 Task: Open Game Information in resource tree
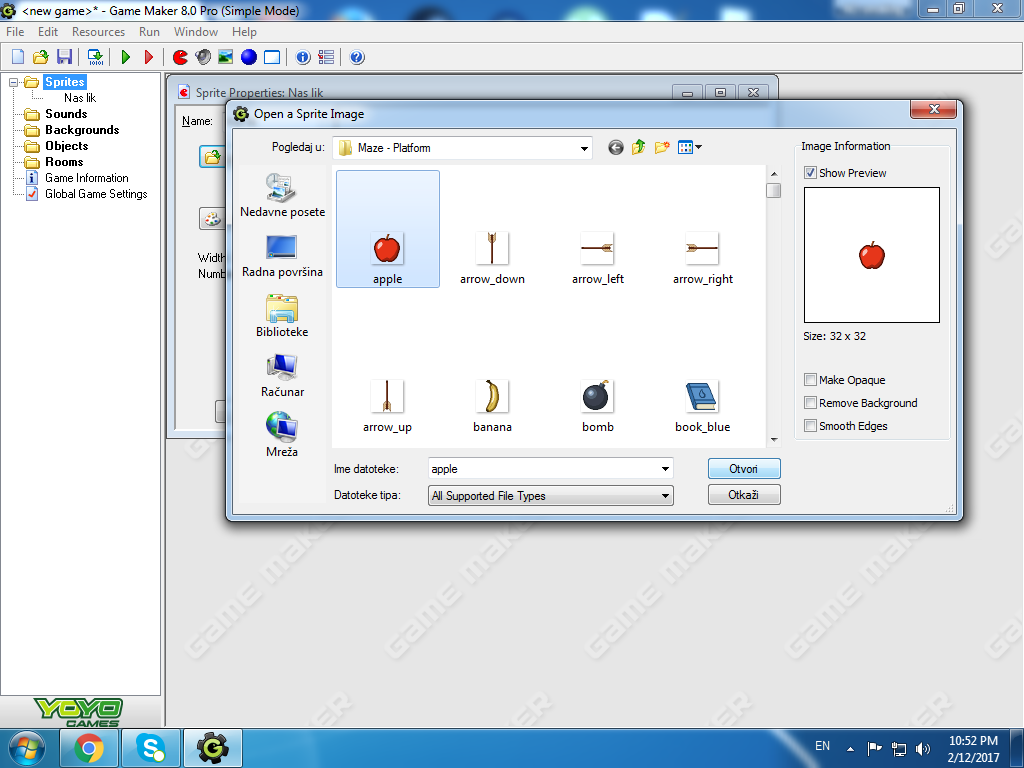click(87, 178)
